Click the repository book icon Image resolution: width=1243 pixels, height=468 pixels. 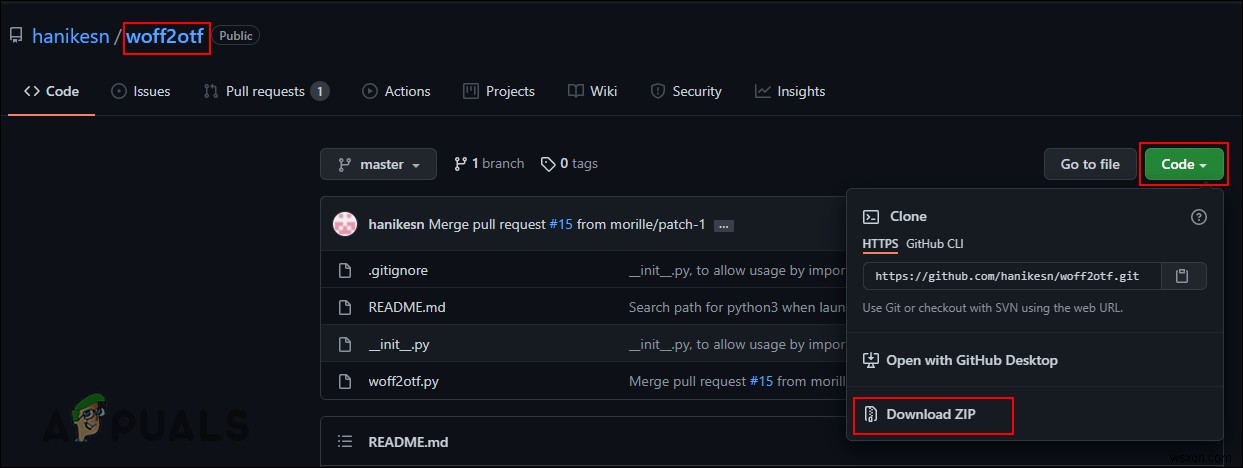16,36
